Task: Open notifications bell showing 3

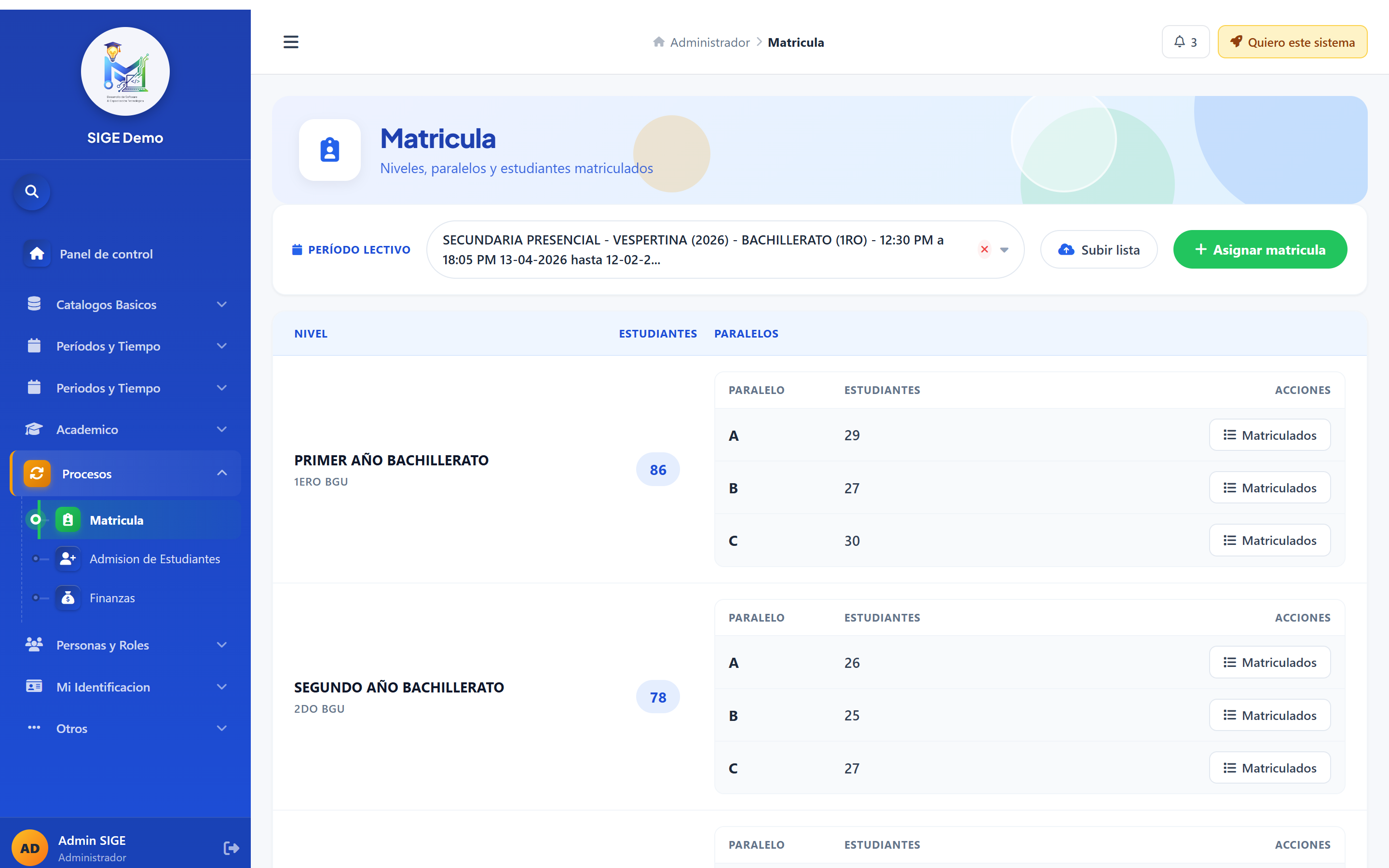Action: 1185,42
